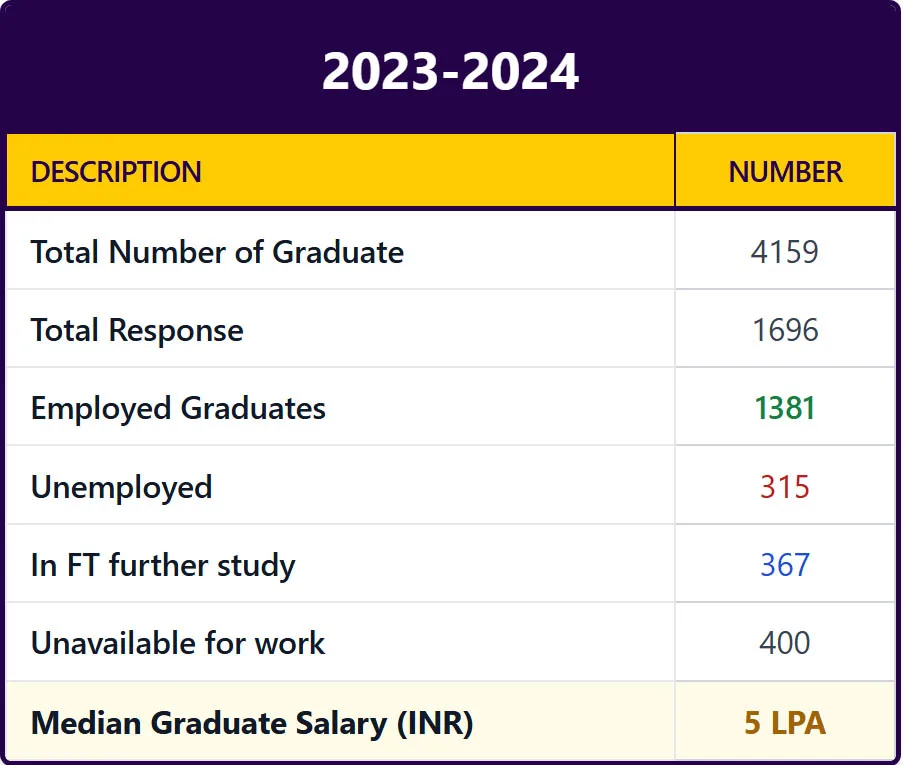Select the Total Response row label

pos(137,330)
